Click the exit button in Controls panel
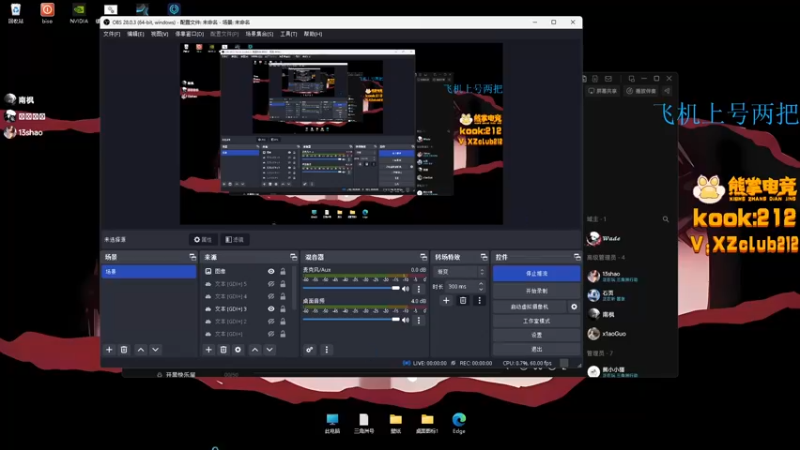The width and height of the screenshot is (800, 450). coord(536,349)
